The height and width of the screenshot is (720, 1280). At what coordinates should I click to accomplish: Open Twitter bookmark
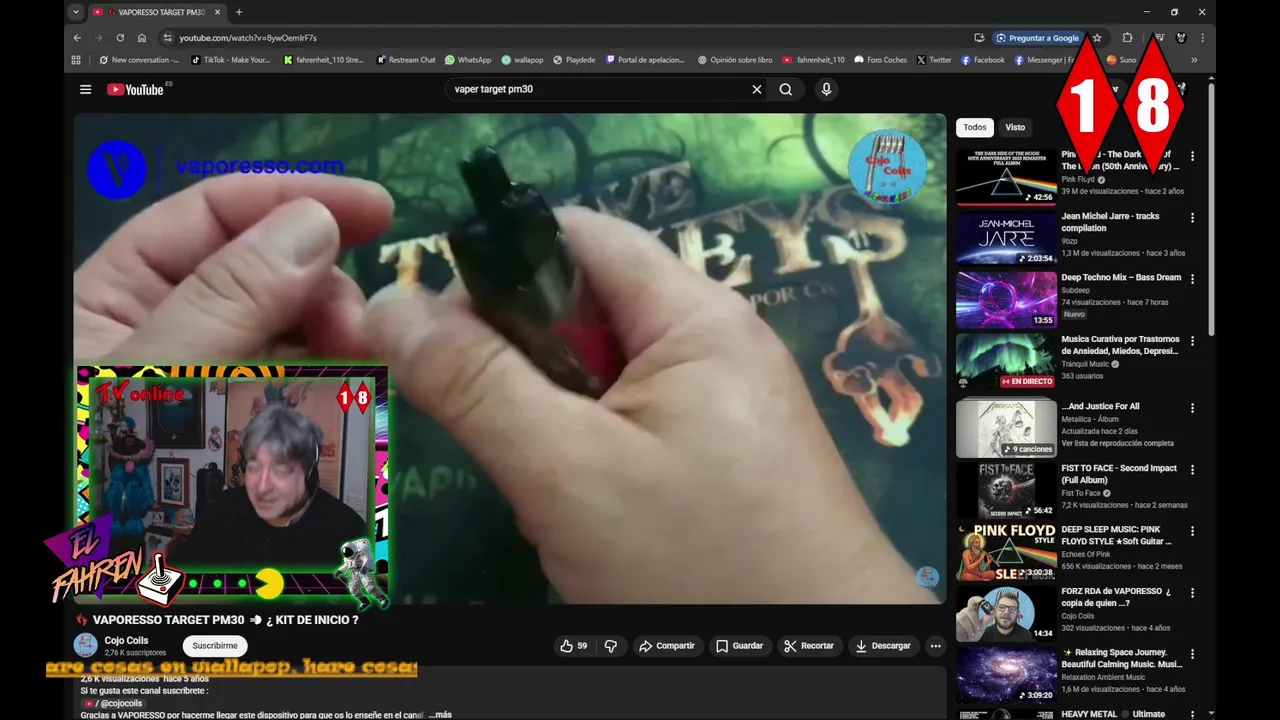pos(934,60)
